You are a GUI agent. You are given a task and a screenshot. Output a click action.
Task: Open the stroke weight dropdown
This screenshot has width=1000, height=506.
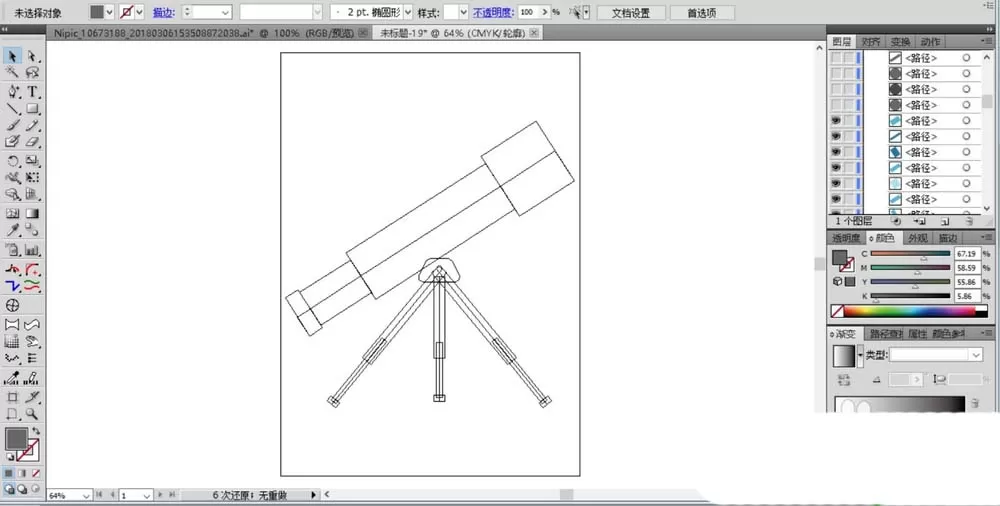click(225, 12)
